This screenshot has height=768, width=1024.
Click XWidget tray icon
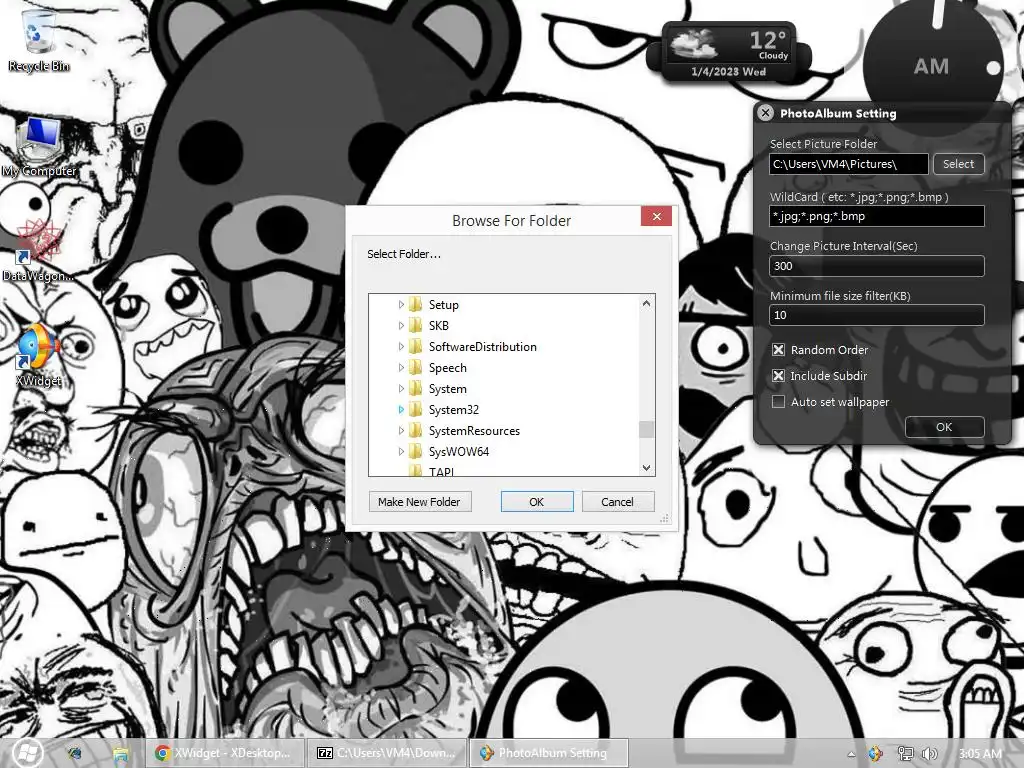(x=875, y=754)
